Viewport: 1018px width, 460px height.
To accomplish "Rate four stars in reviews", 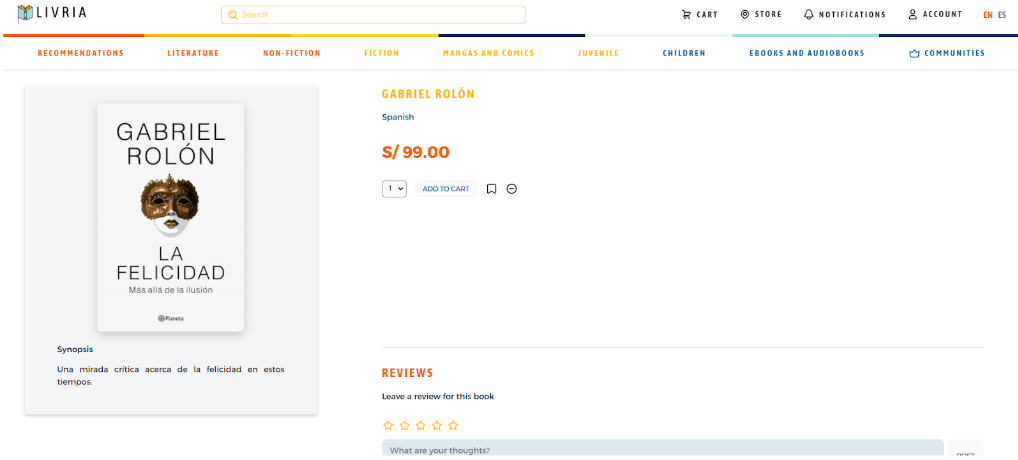I will 437,426.
